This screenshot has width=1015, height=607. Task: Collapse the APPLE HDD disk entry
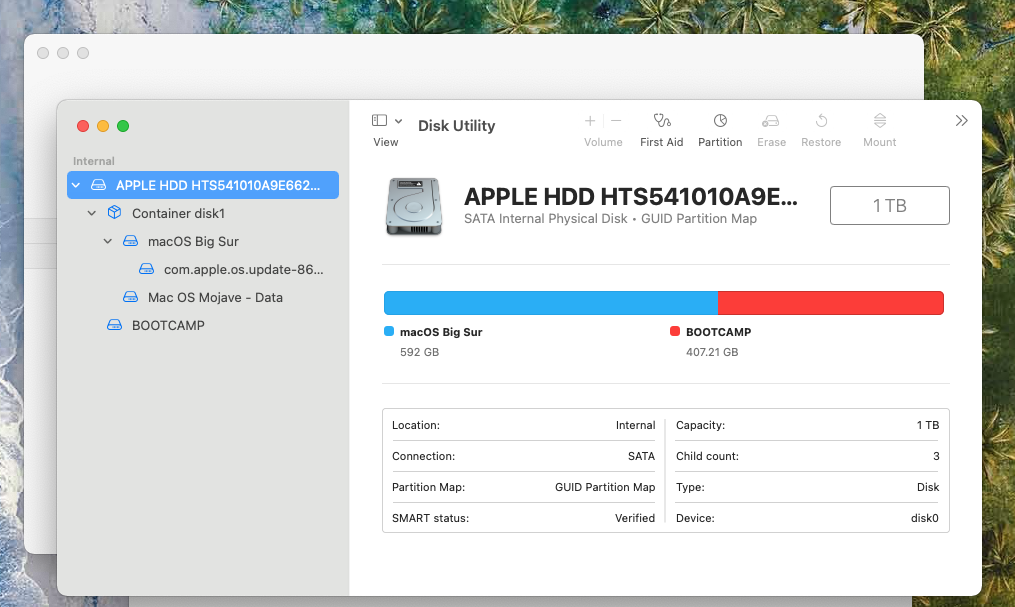[x=75, y=185]
